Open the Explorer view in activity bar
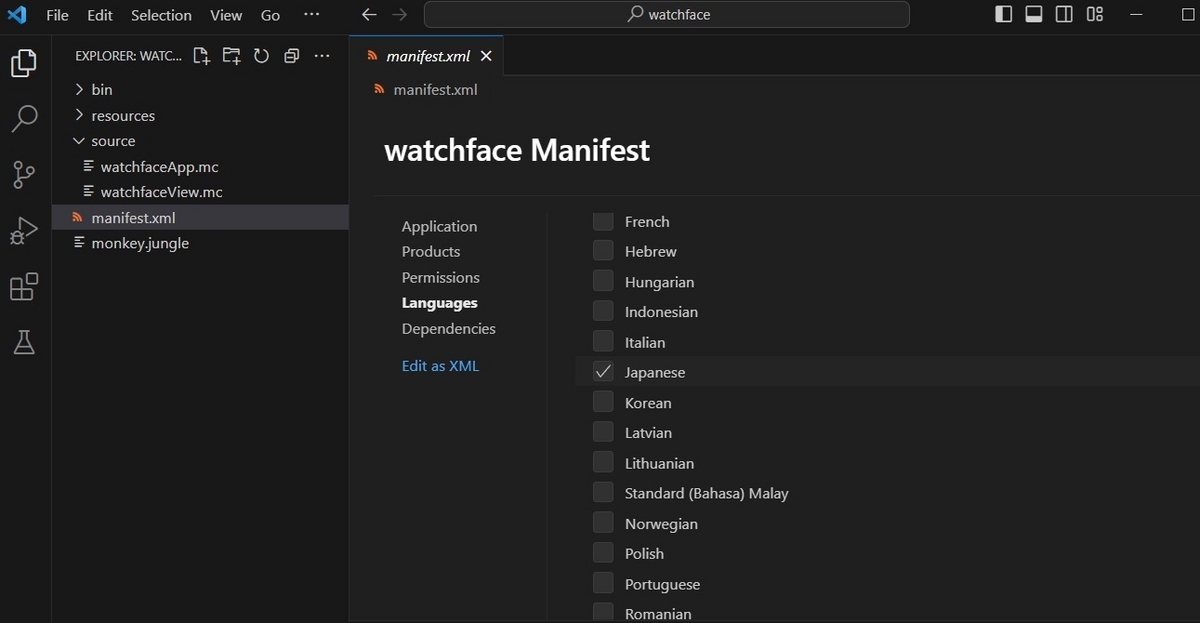The width and height of the screenshot is (1200, 623). 24,64
